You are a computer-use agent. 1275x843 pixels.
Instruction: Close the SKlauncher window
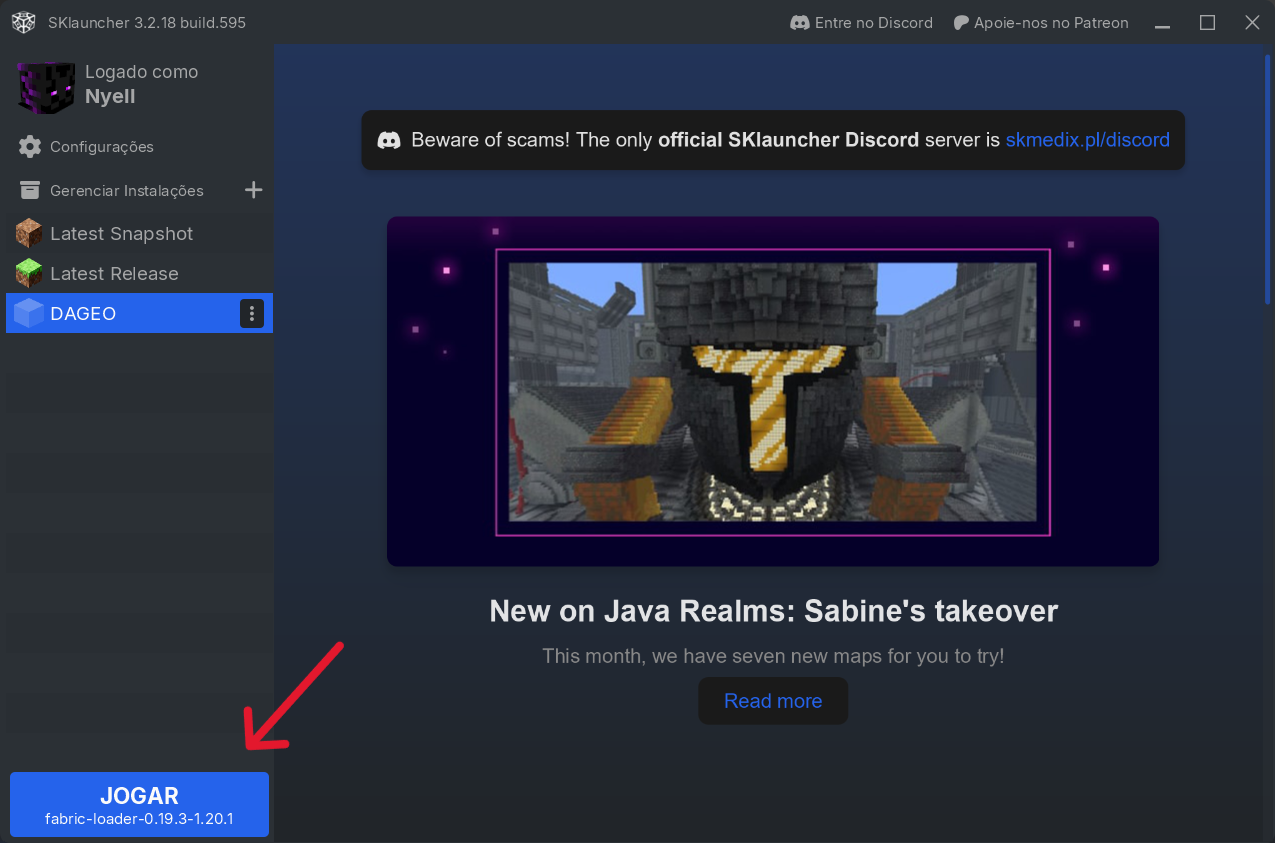(x=1252, y=22)
